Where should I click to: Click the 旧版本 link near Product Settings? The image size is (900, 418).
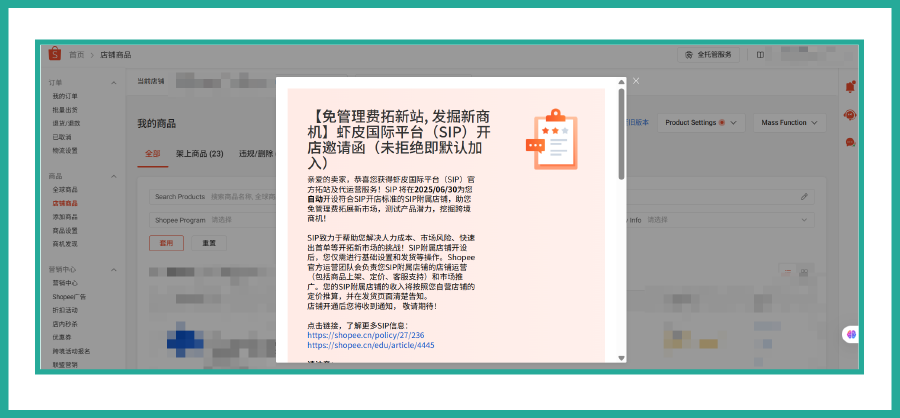638,123
